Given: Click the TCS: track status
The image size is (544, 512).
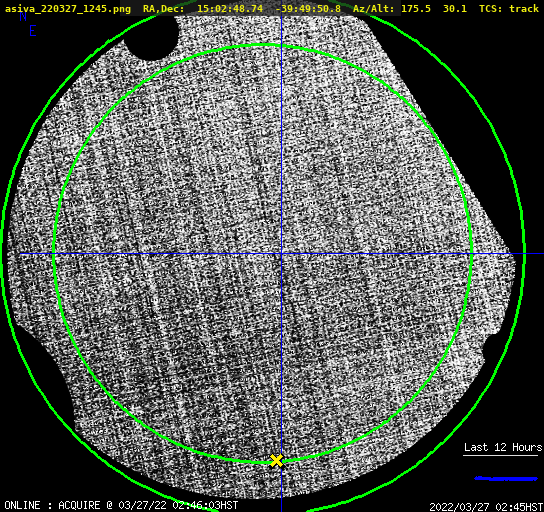Looking at the screenshot, I should tap(509, 8).
